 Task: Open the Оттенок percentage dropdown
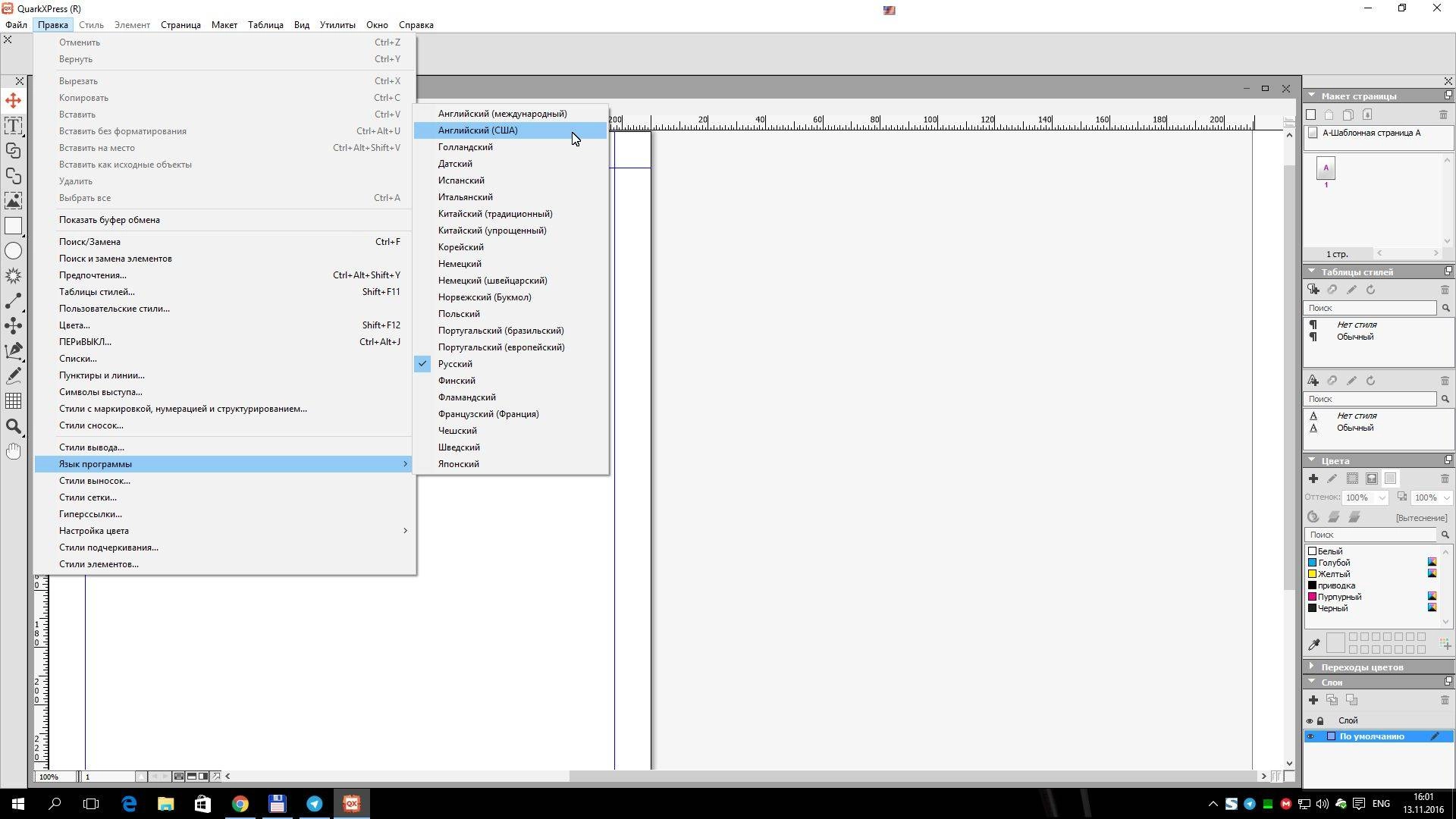[x=1382, y=497]
